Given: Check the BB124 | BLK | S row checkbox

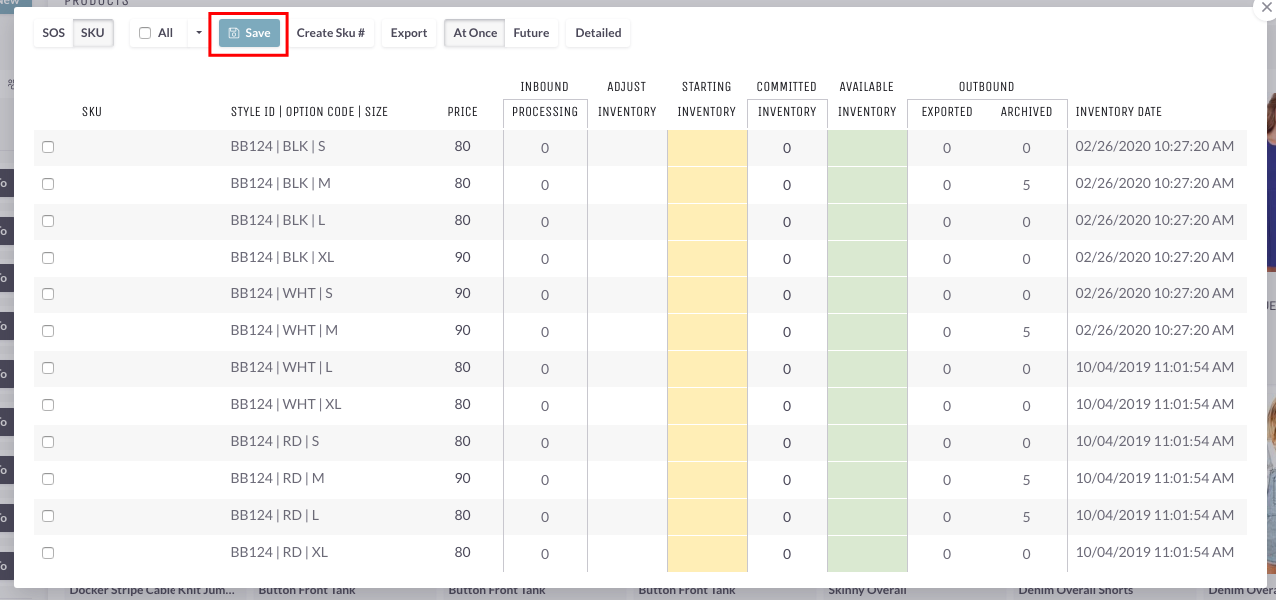Looking at the screenshot, I should click(x=48, y=147).
